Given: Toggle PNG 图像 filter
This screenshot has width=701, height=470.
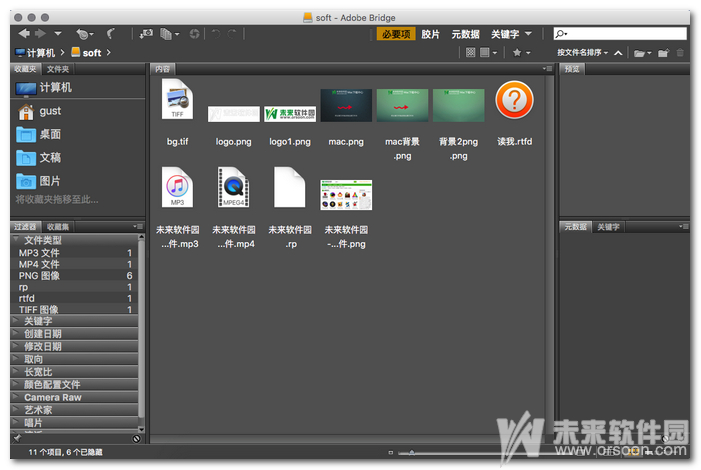Looking at the screenshot, I should click(x=74, y=275).
